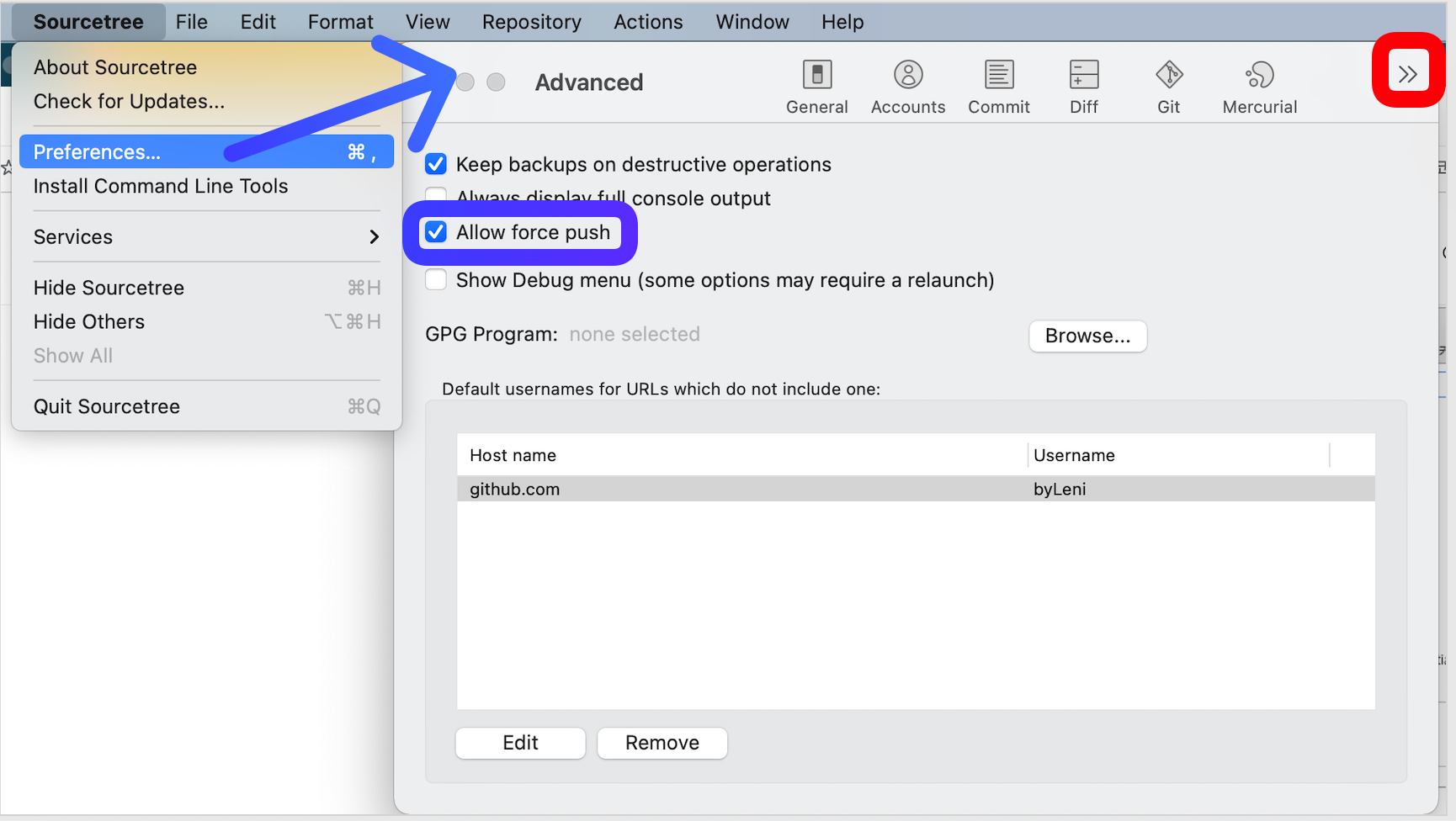Open the Sourcetree application menu
This screenshot has height=821, width=1456.
tap(88, 22)
